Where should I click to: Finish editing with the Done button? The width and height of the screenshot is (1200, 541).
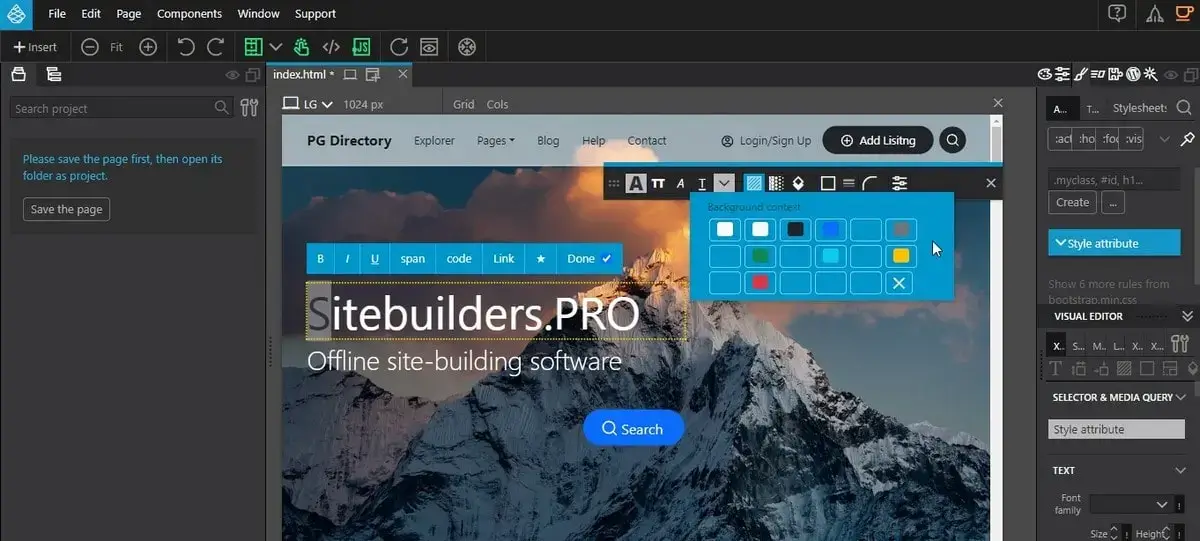click(589, 258)
